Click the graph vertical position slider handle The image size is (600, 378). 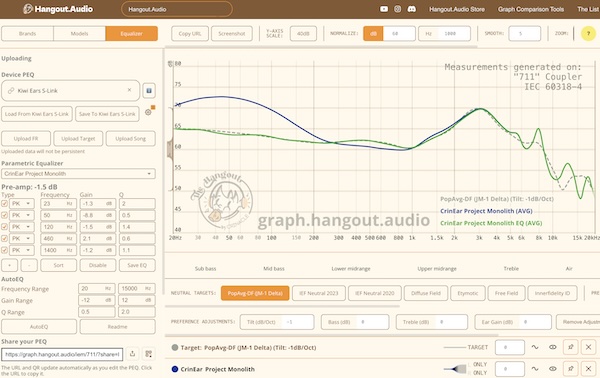(x=170, y=150)
